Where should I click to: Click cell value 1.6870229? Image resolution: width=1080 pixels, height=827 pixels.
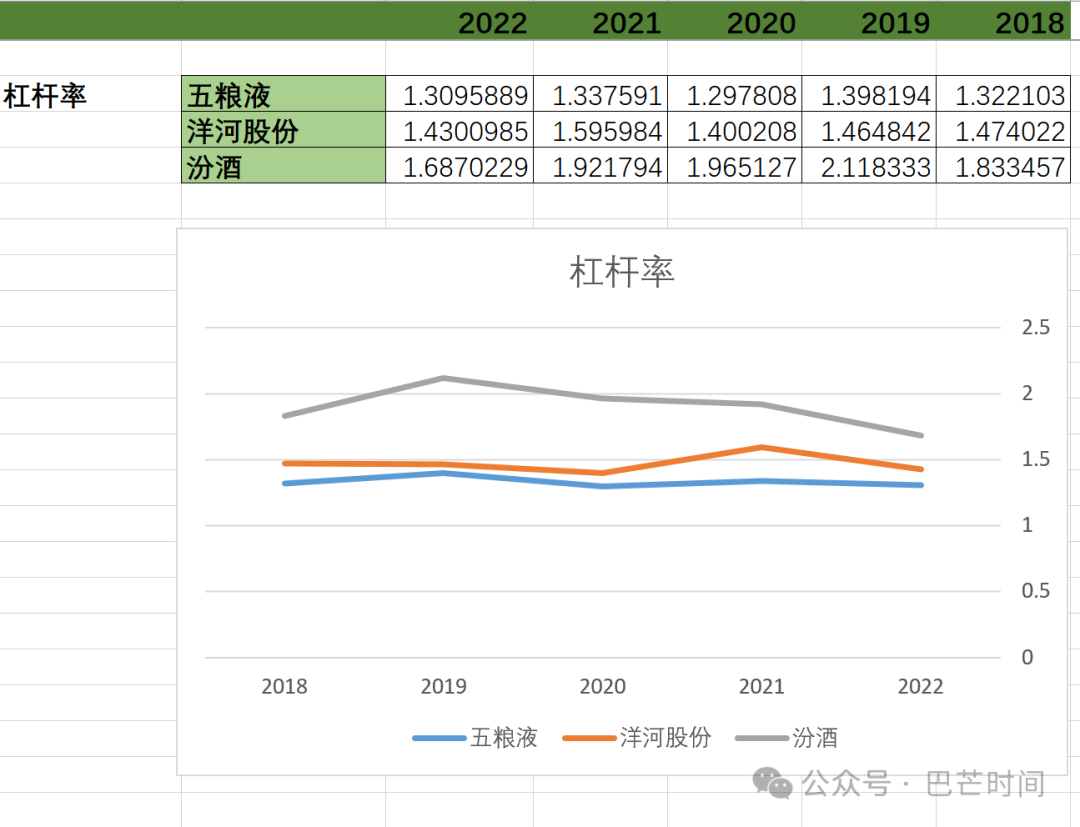(x=459, y=167)
